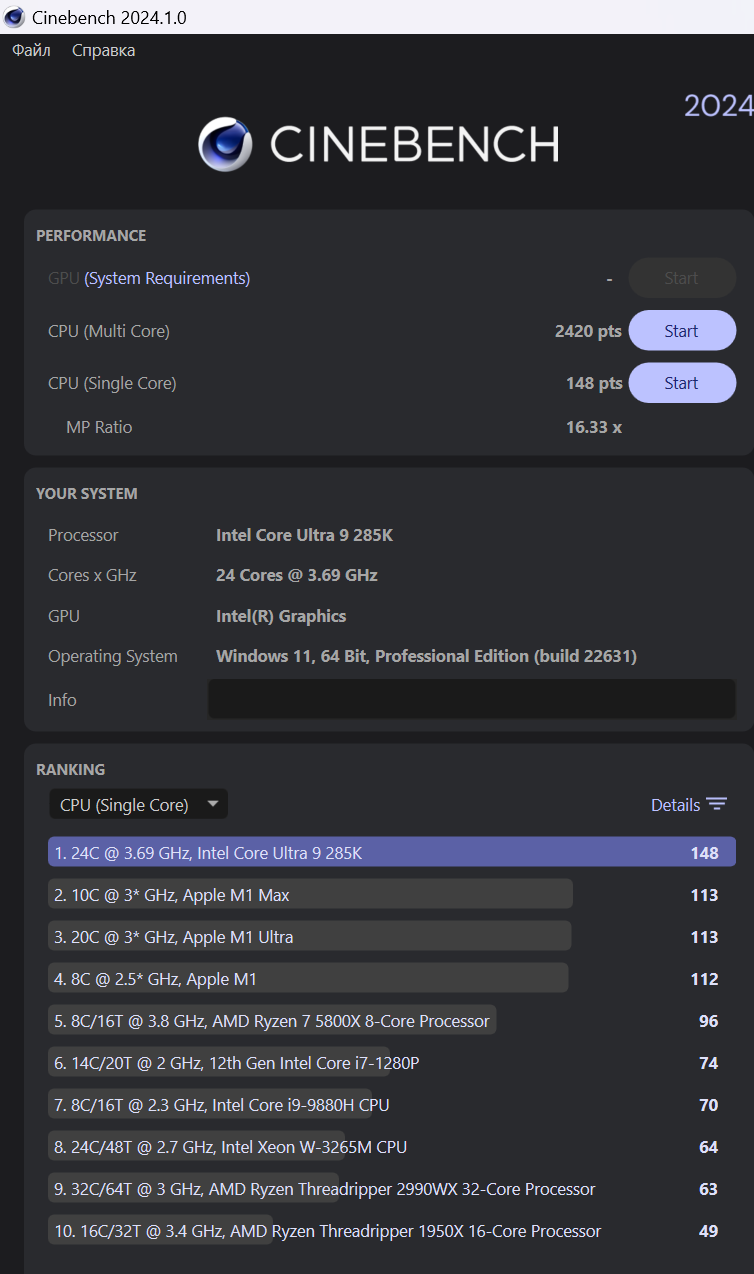Viewport: 754px width, 1274px height.
Task: Select the AMD Ryzen 7 5800X ranking entry
Action: (272, 1021)
